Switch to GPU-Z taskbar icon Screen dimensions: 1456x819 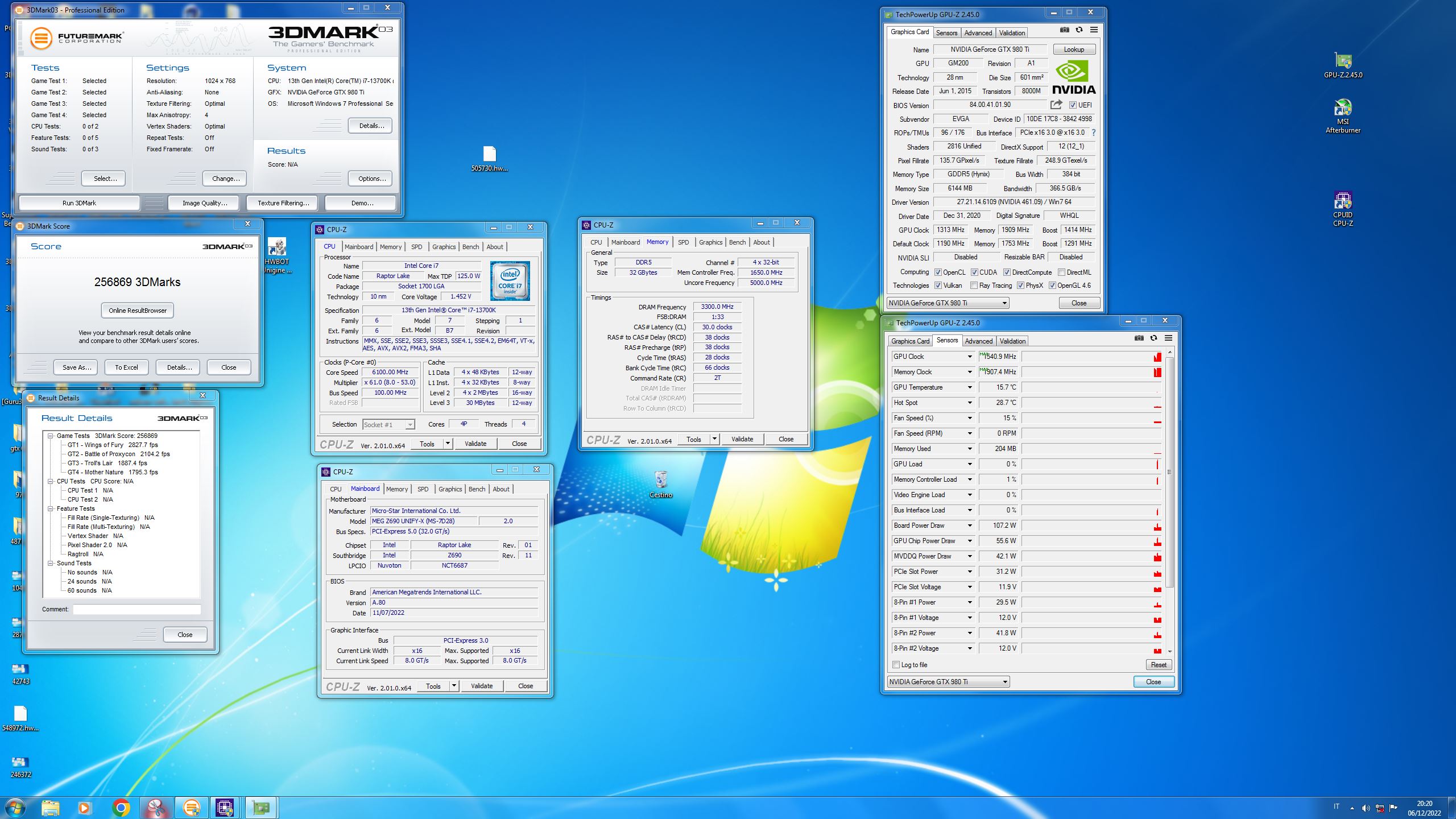(x=261, y=808)
